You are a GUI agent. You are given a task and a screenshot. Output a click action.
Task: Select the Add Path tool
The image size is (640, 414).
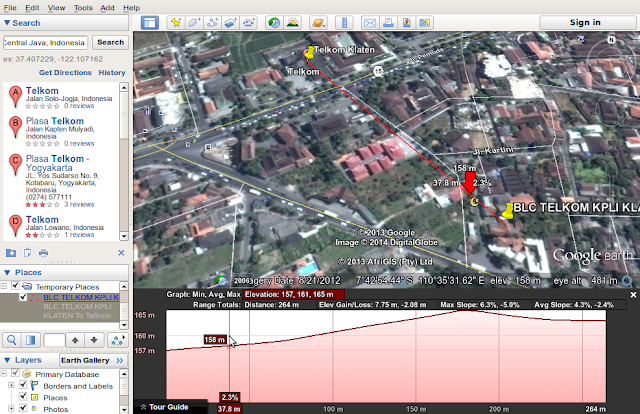pos(212,22)
